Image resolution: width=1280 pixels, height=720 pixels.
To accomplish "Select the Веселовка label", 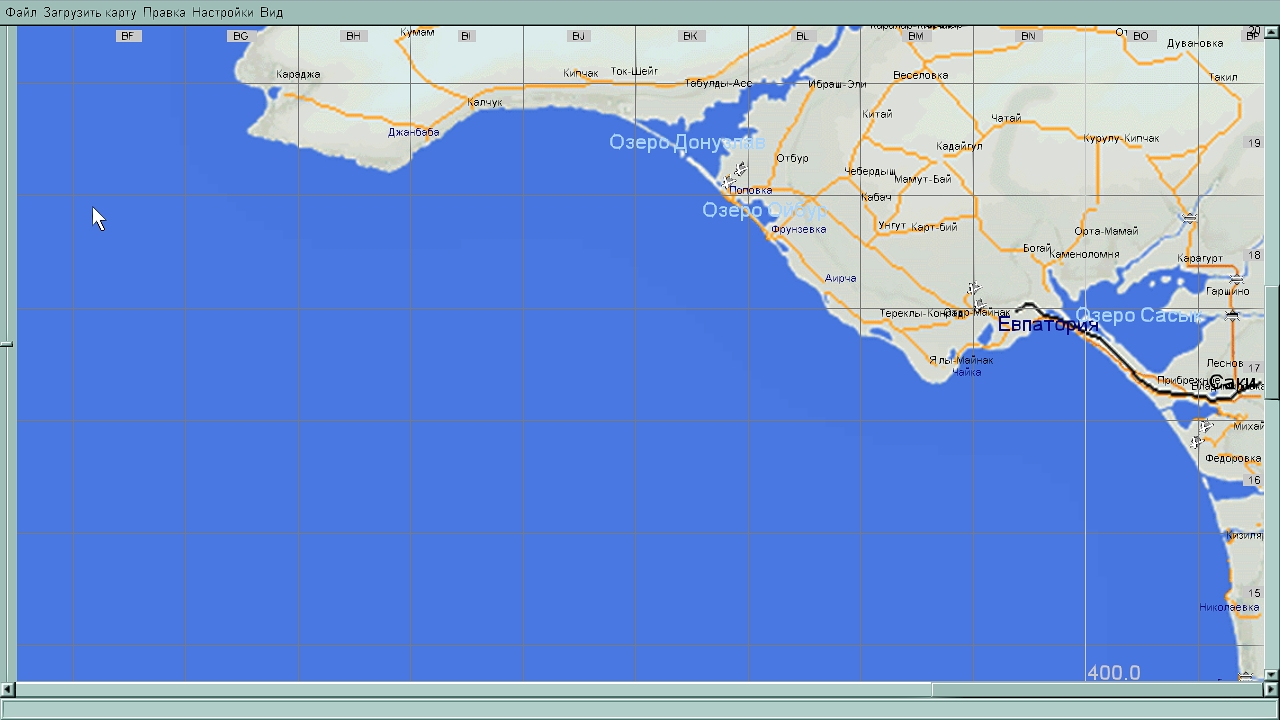I will click(x=920, y=75).
